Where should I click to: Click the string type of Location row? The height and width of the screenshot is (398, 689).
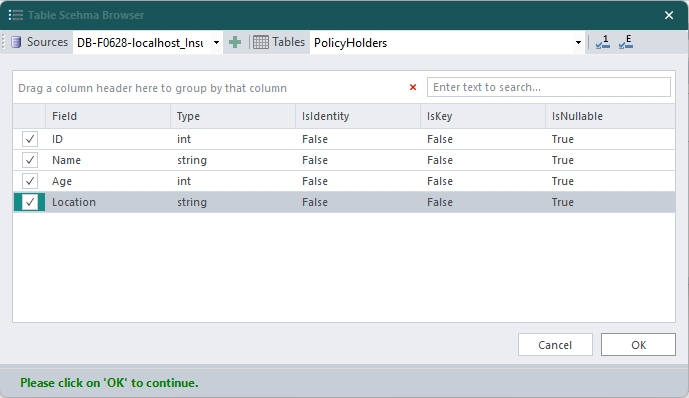(x=233, y=202)
